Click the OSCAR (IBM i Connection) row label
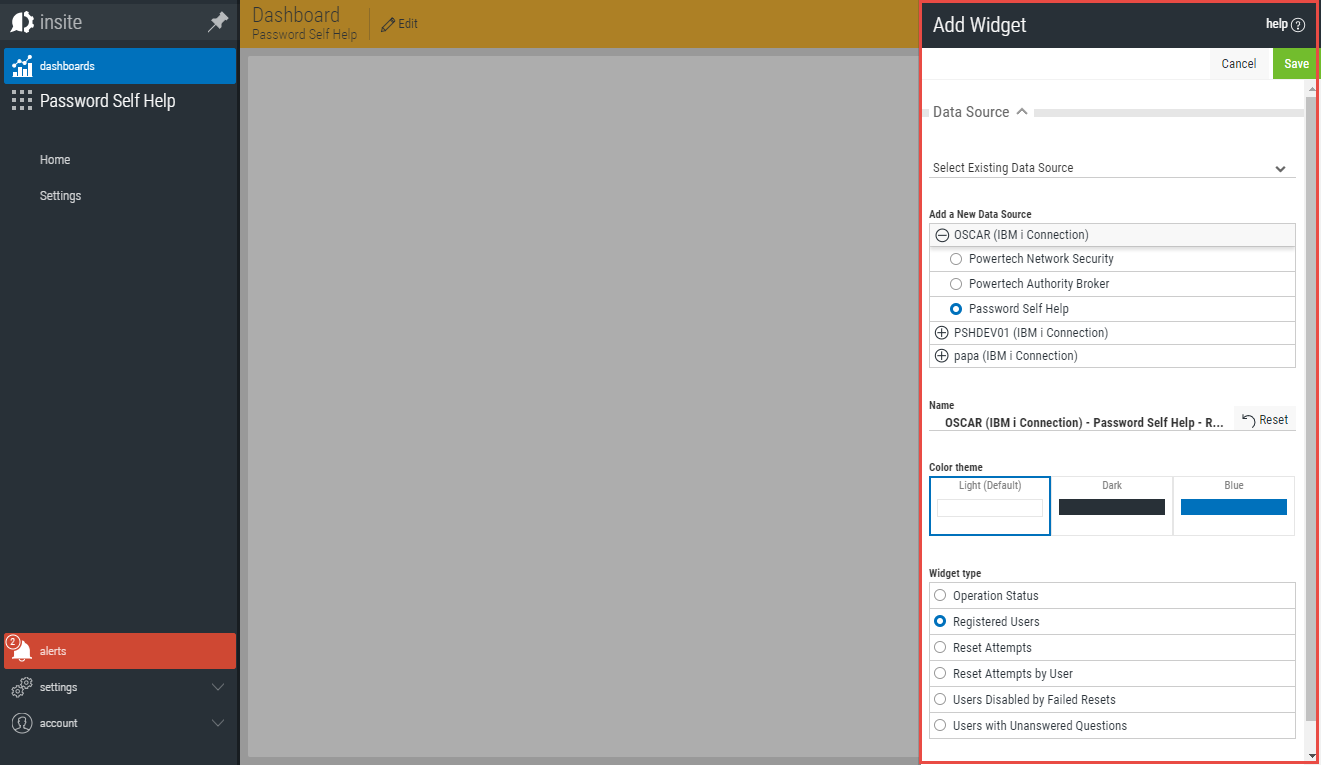 tap(1021, 235)
